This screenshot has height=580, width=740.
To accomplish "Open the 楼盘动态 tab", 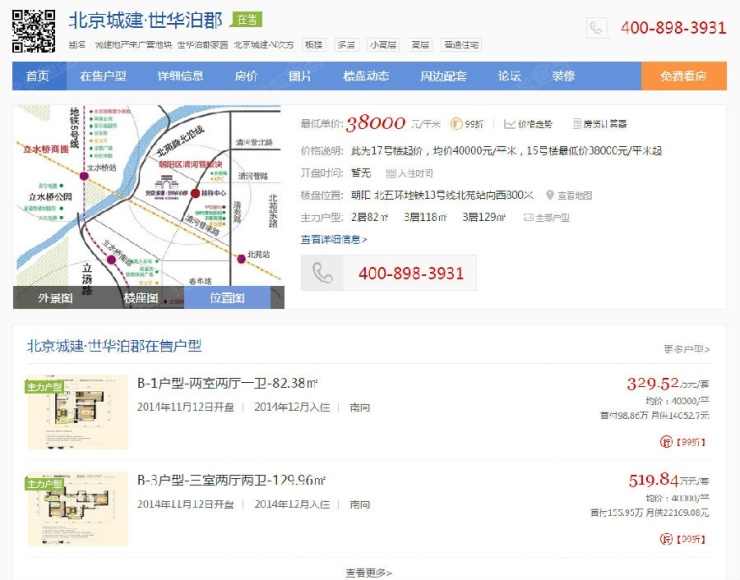I will click(x=366, y=76).
